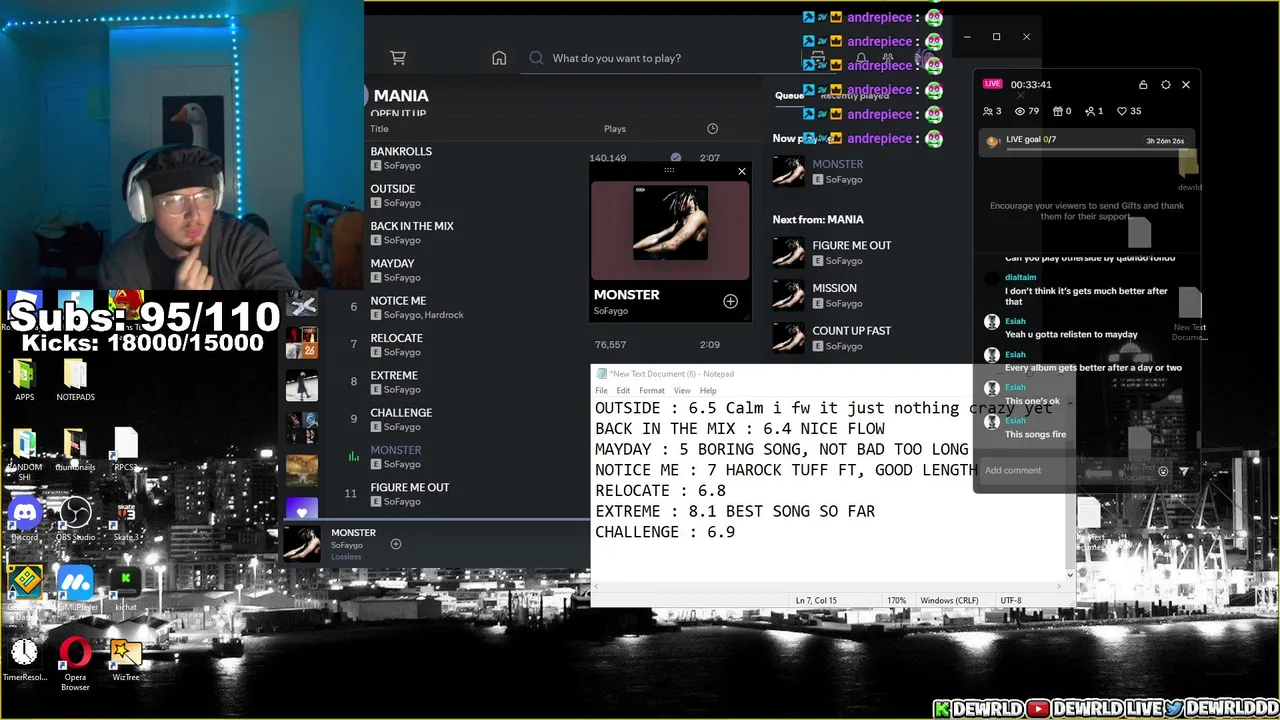
Task: Select FIGURE ME OUT in track list
Action: pyautogui.click(x=410, y=488)
